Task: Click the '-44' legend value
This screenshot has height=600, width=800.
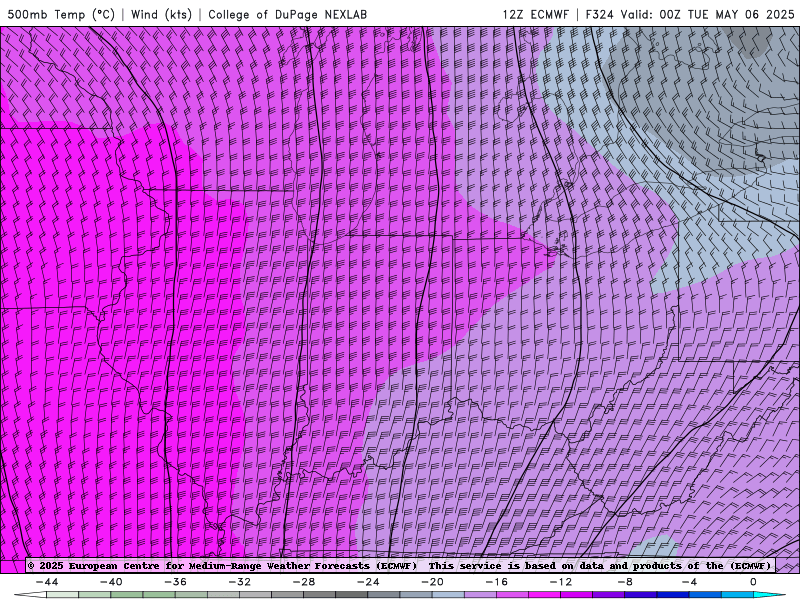Action: [x=47, y=582]
